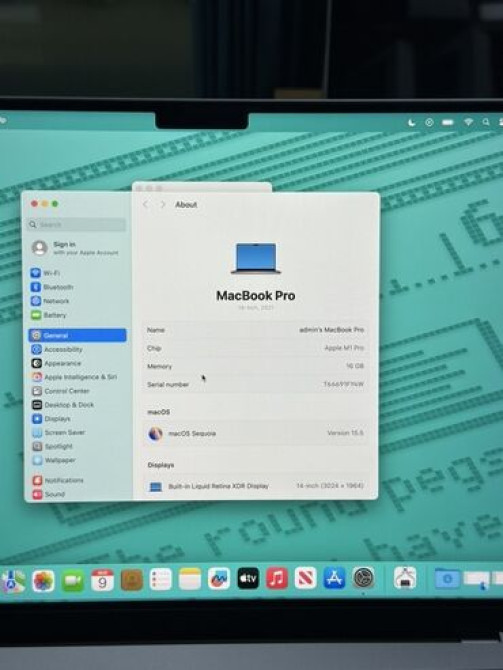Sign in with your Apple Account
This screenshot has width=503, height=670.
coord(75,248)
